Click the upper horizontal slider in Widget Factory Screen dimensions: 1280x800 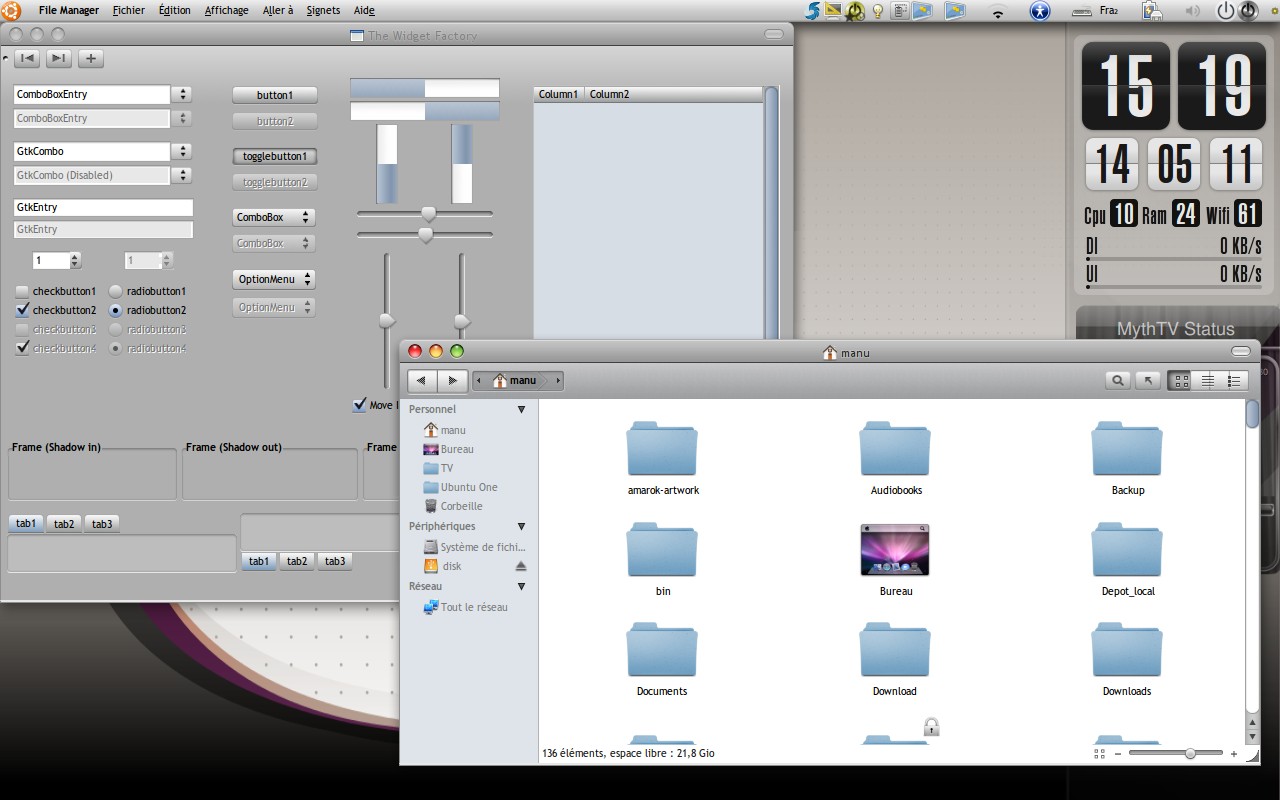coord(425,214)
